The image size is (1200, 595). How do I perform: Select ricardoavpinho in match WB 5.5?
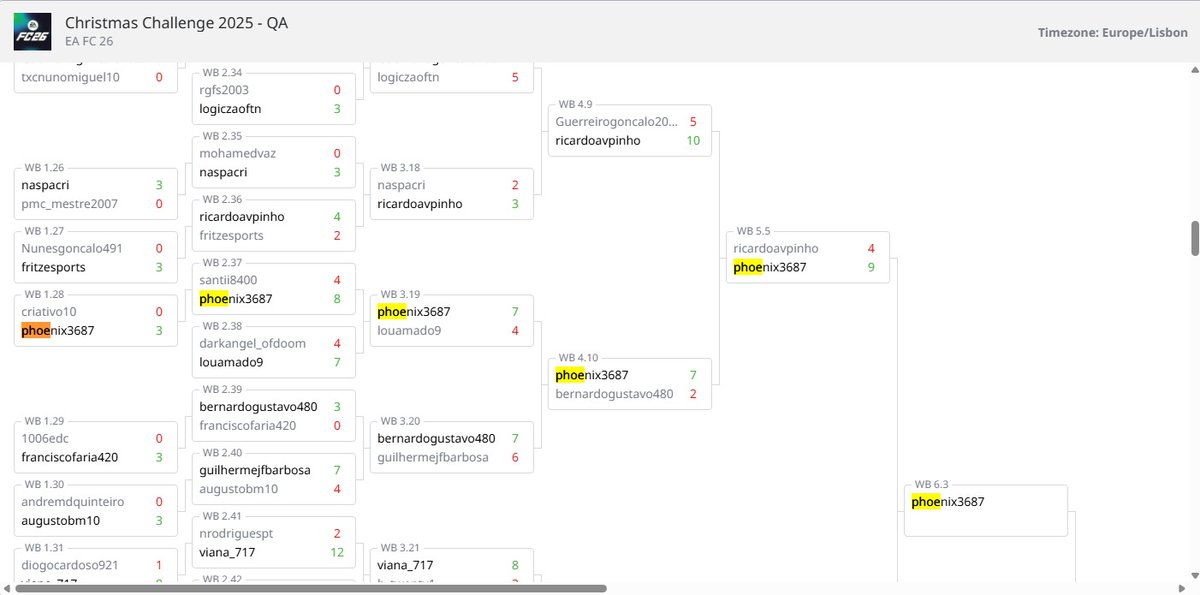[x=776, y=248]
